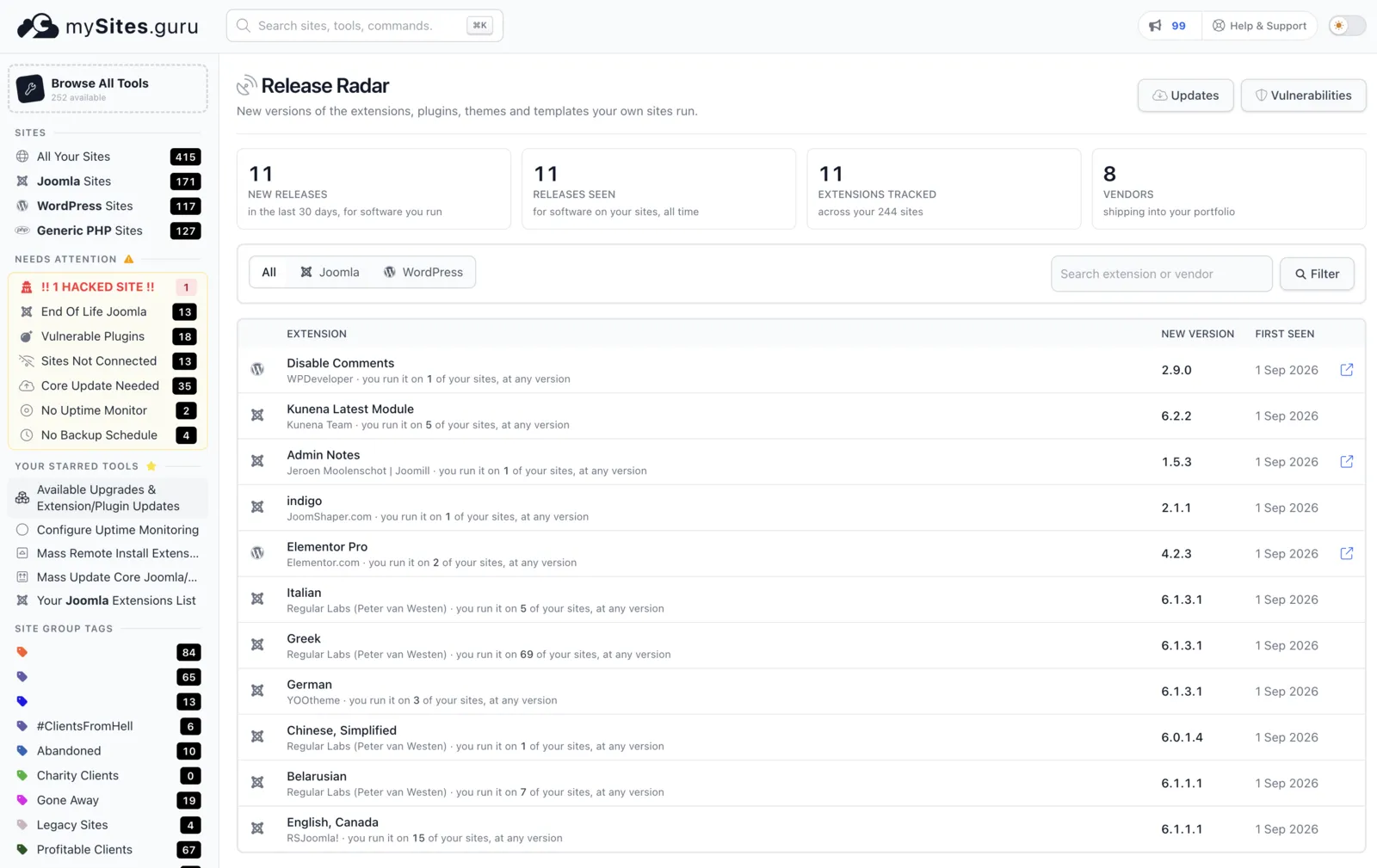Open Charity Clients tag
This screenshot has width=1377, height=868.
[x=108, y=776]
